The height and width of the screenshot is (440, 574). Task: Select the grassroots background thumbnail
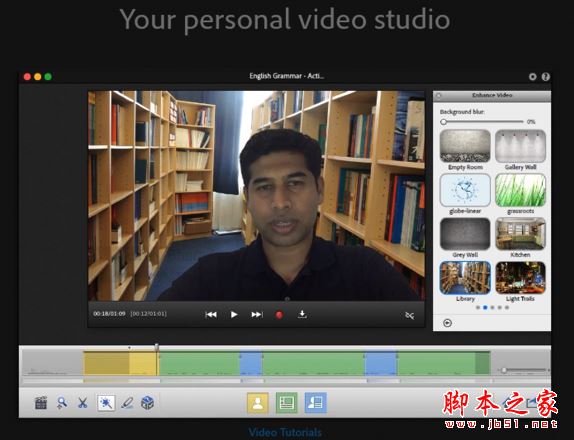520,190
